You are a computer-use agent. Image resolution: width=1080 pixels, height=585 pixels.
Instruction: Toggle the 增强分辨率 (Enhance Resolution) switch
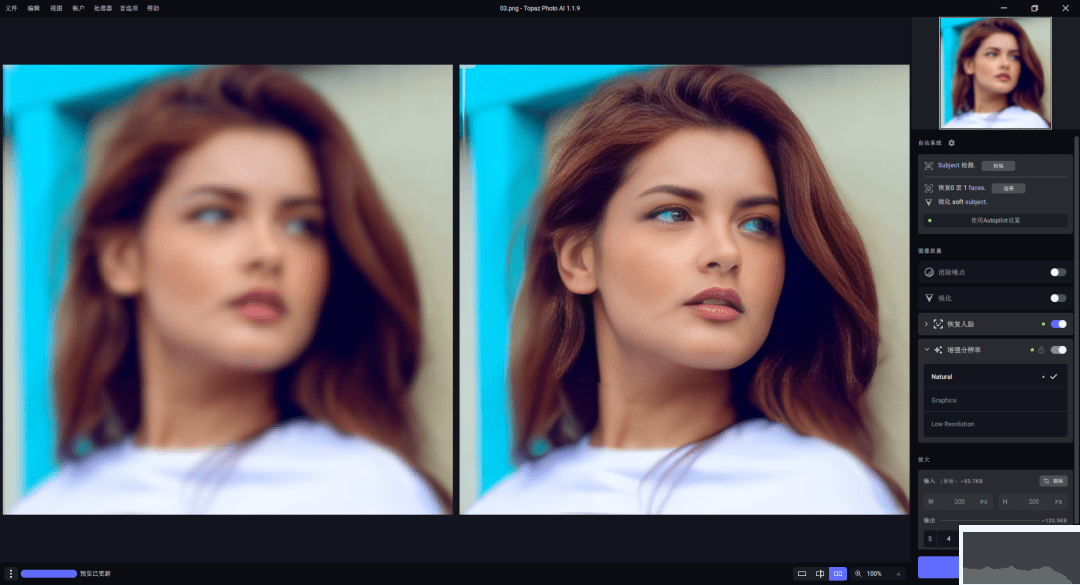click(x=1059, y=350)
